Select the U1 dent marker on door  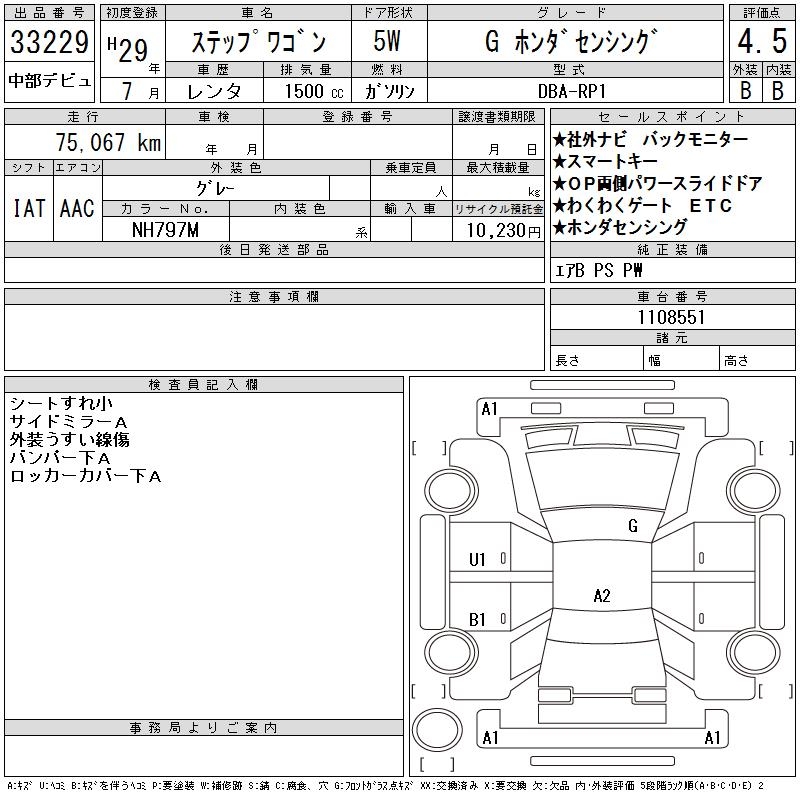click(478, 559)
